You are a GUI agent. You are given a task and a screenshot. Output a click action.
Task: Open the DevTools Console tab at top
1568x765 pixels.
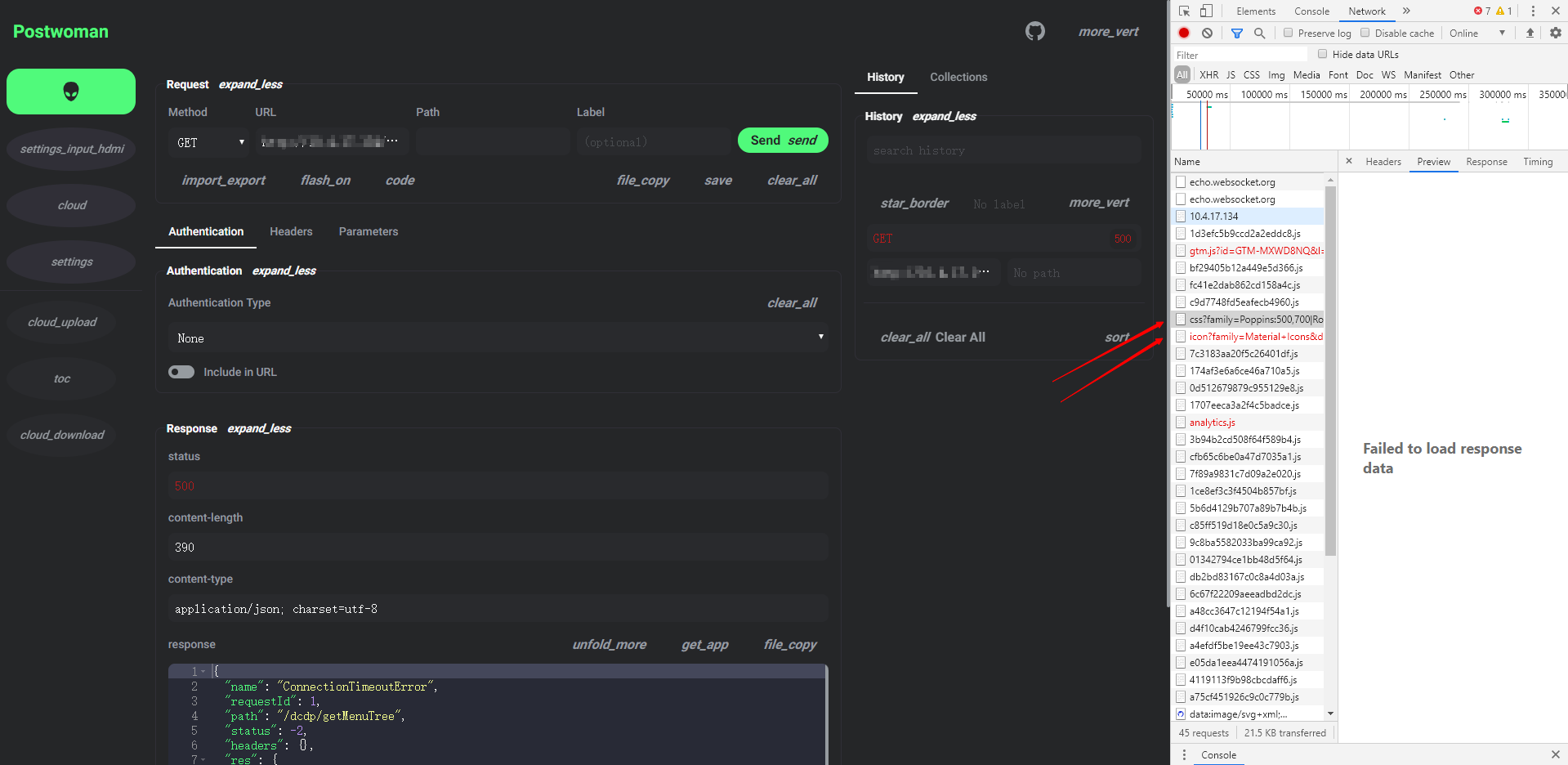[x=1311, y=11]
